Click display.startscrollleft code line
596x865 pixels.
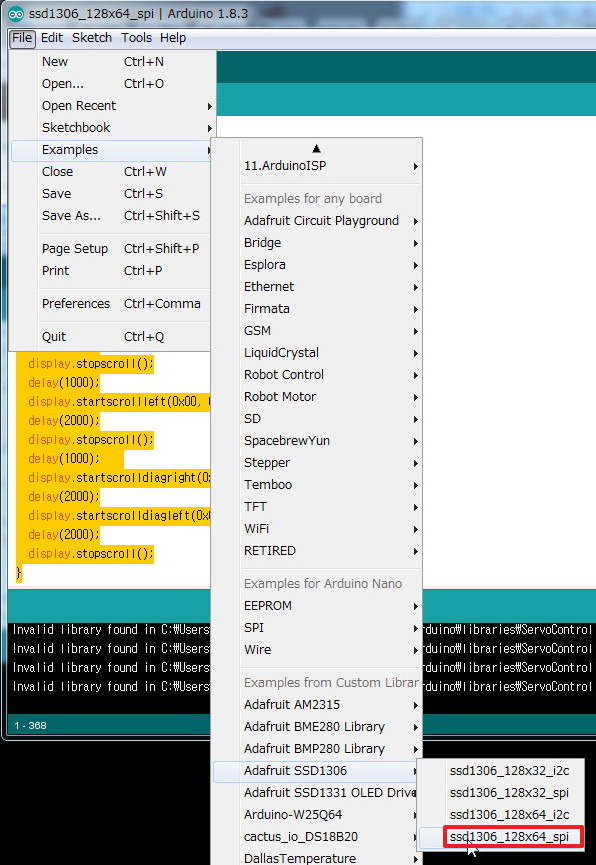[x=118, y=402]
